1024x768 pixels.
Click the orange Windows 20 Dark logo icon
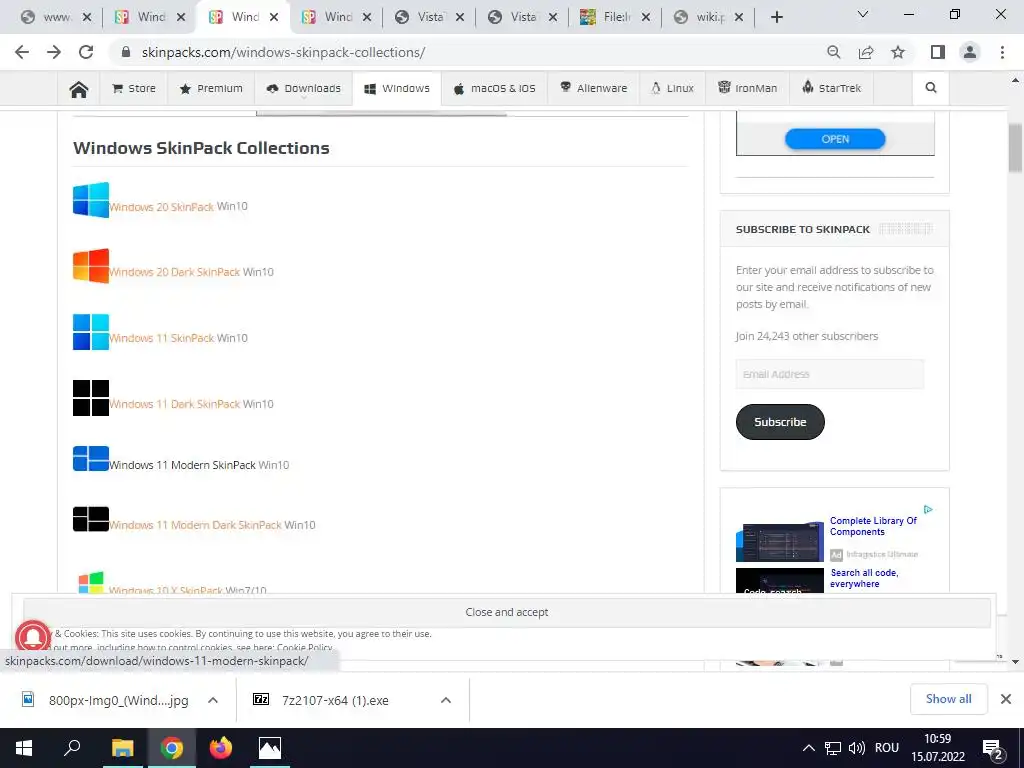coord(91,265)
